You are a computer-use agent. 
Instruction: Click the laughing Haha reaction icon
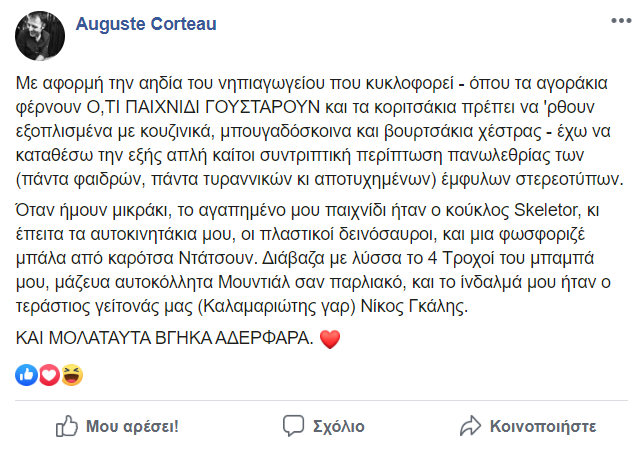[71, 374]
